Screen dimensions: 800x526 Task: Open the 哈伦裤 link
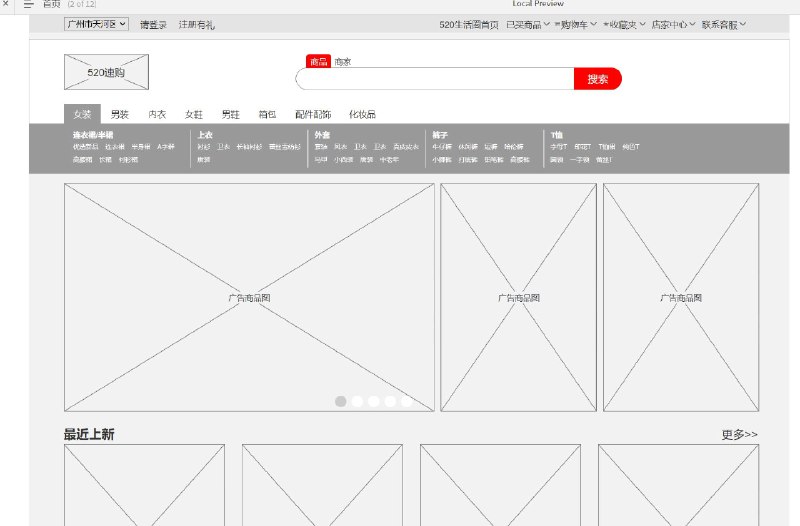(x=514, y=147)
